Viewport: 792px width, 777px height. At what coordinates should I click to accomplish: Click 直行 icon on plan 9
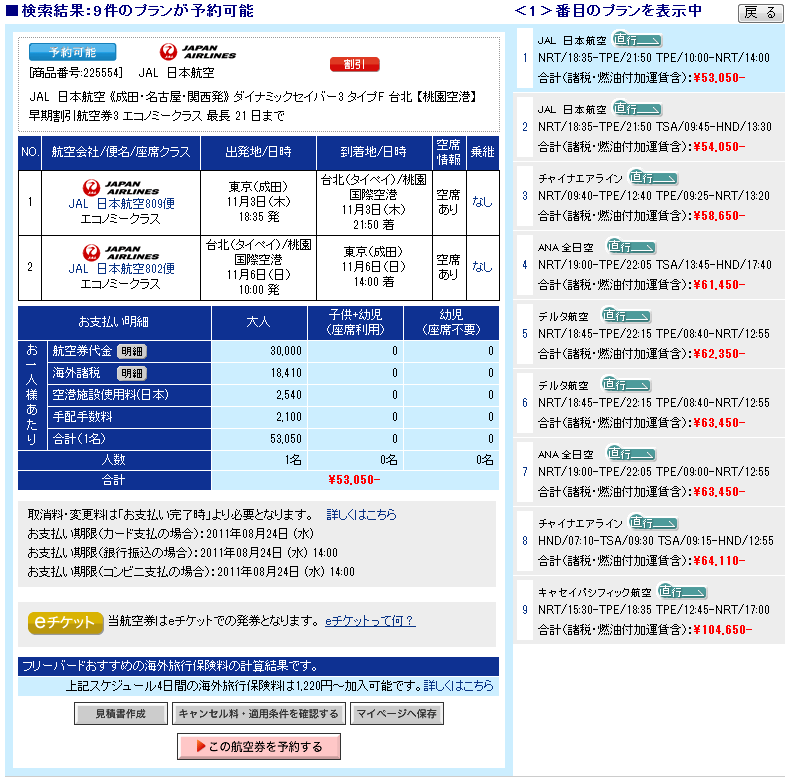[x=682, y=592]
